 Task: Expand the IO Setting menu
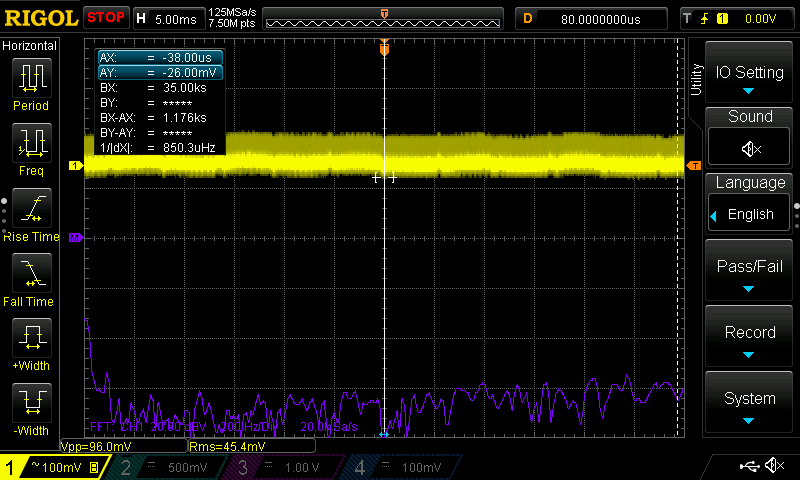tap(749, 74)
